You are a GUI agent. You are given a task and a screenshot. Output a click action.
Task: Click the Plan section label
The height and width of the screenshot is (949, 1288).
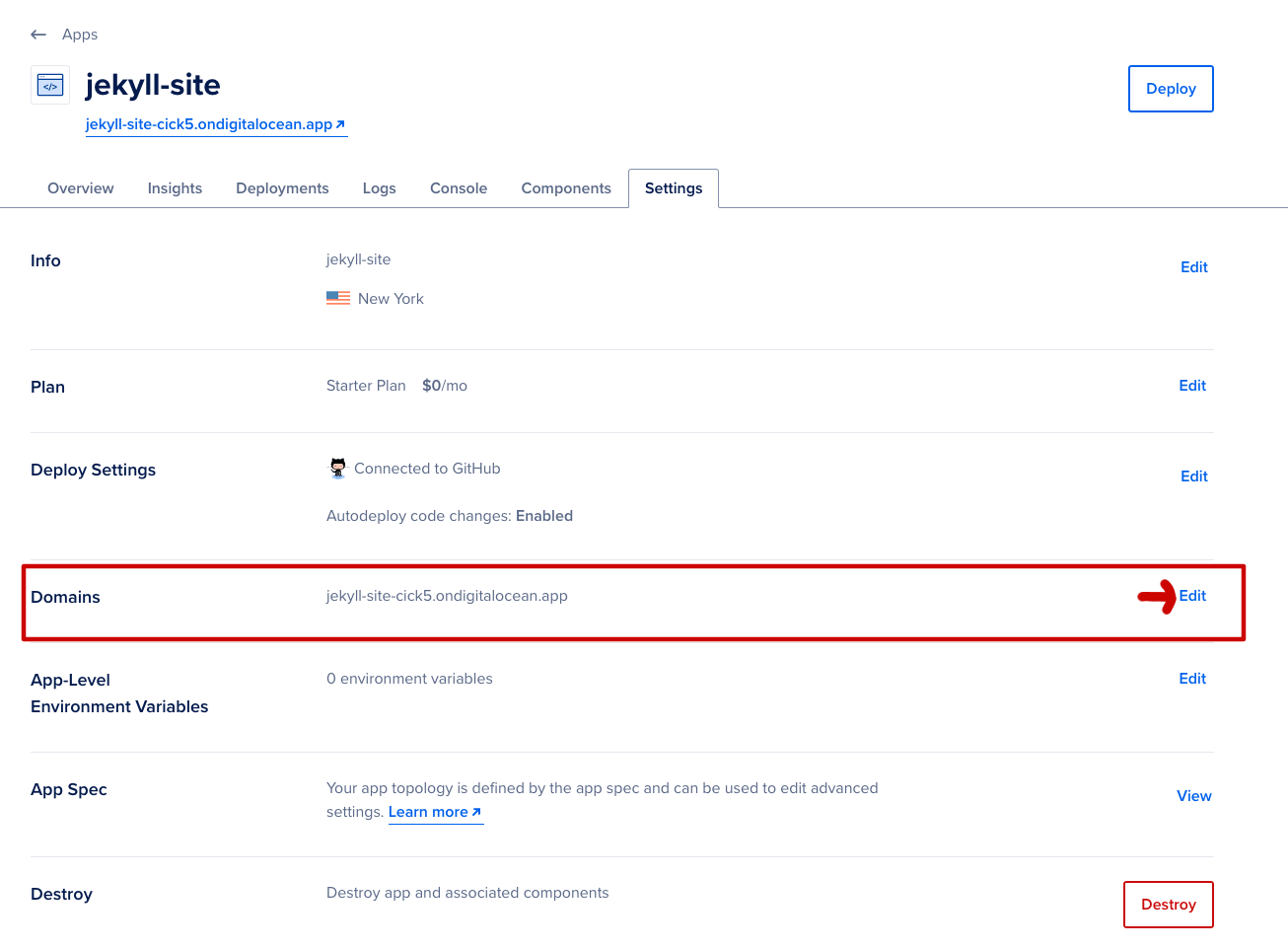pyautogui.click(x=47, y=387)
